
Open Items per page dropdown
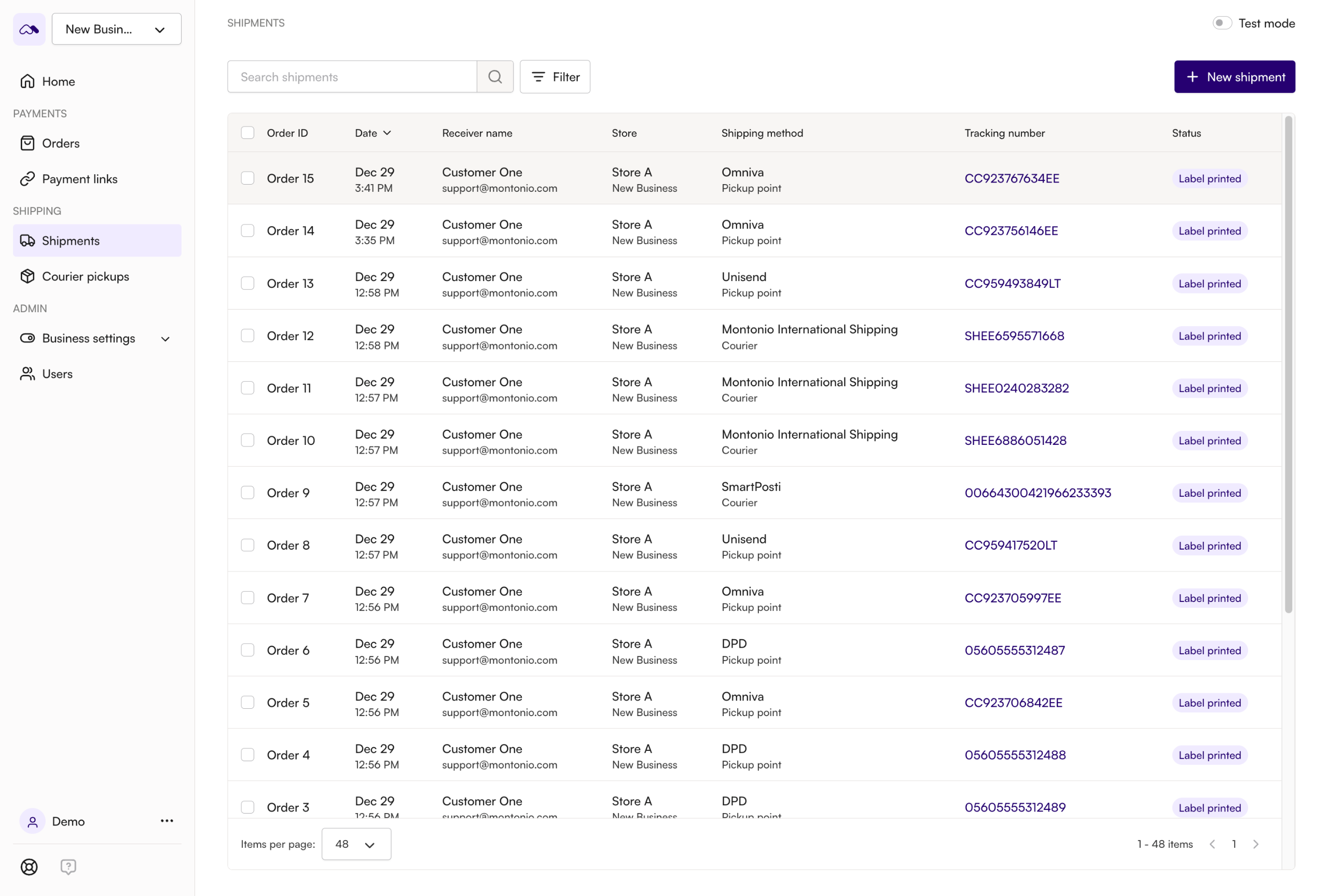coord(356,844)
